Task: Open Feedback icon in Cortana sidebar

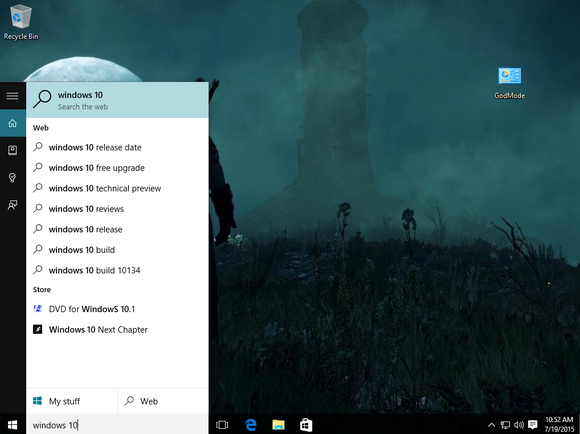Action: click(13, 205)
